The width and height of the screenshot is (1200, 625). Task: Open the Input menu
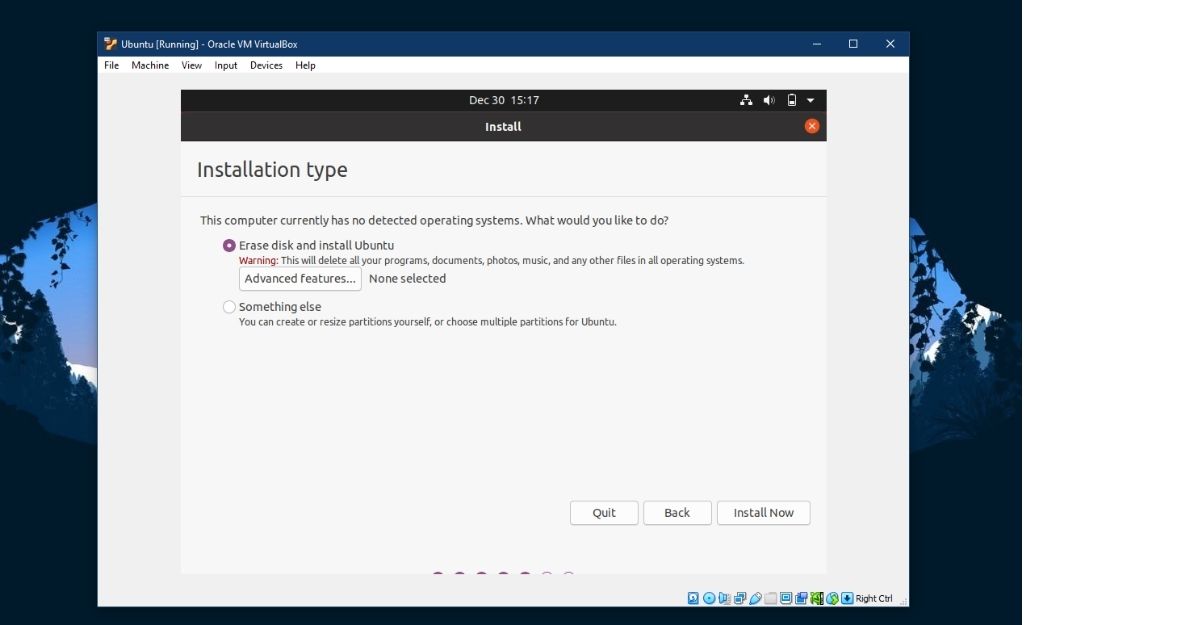226,65
